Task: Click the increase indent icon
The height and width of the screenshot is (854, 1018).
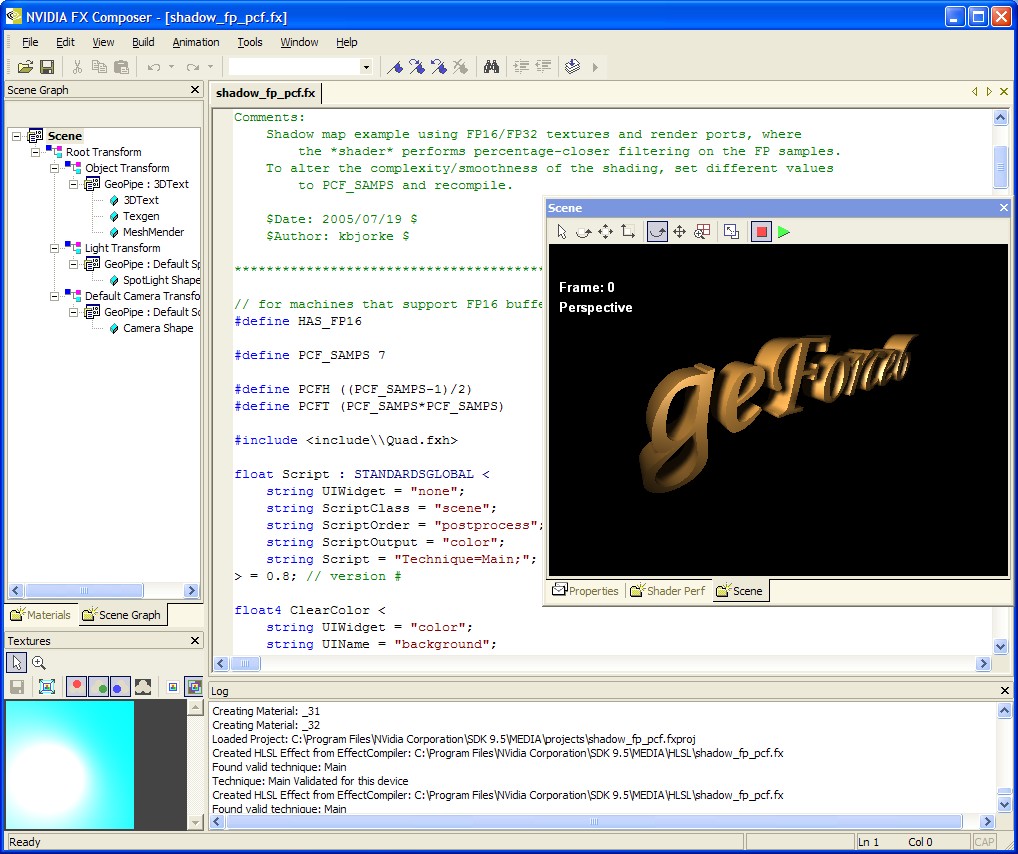Action: [x=521, y=67]
